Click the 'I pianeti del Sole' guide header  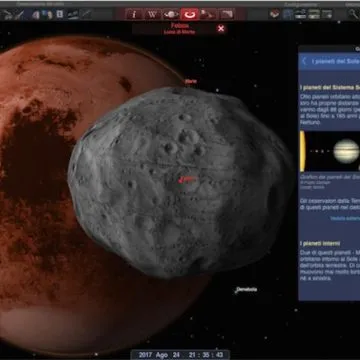click(335, 62)
